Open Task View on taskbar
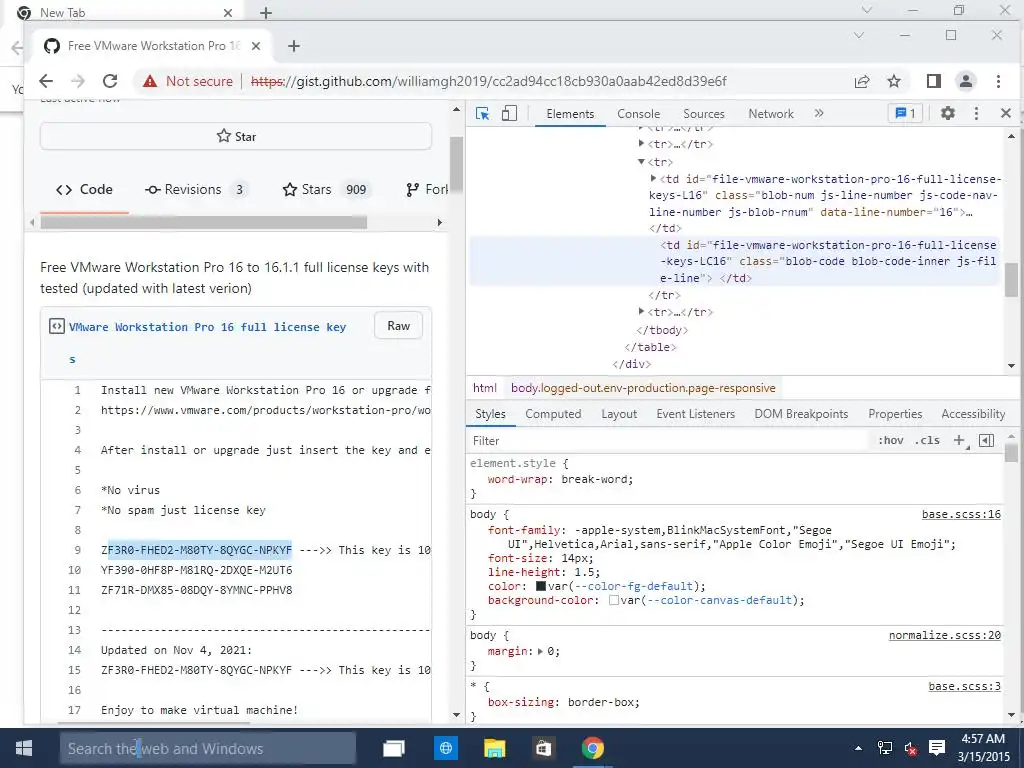Image resolution: width=1024 pixels, height=768 pixels. [x=393, y=748]
